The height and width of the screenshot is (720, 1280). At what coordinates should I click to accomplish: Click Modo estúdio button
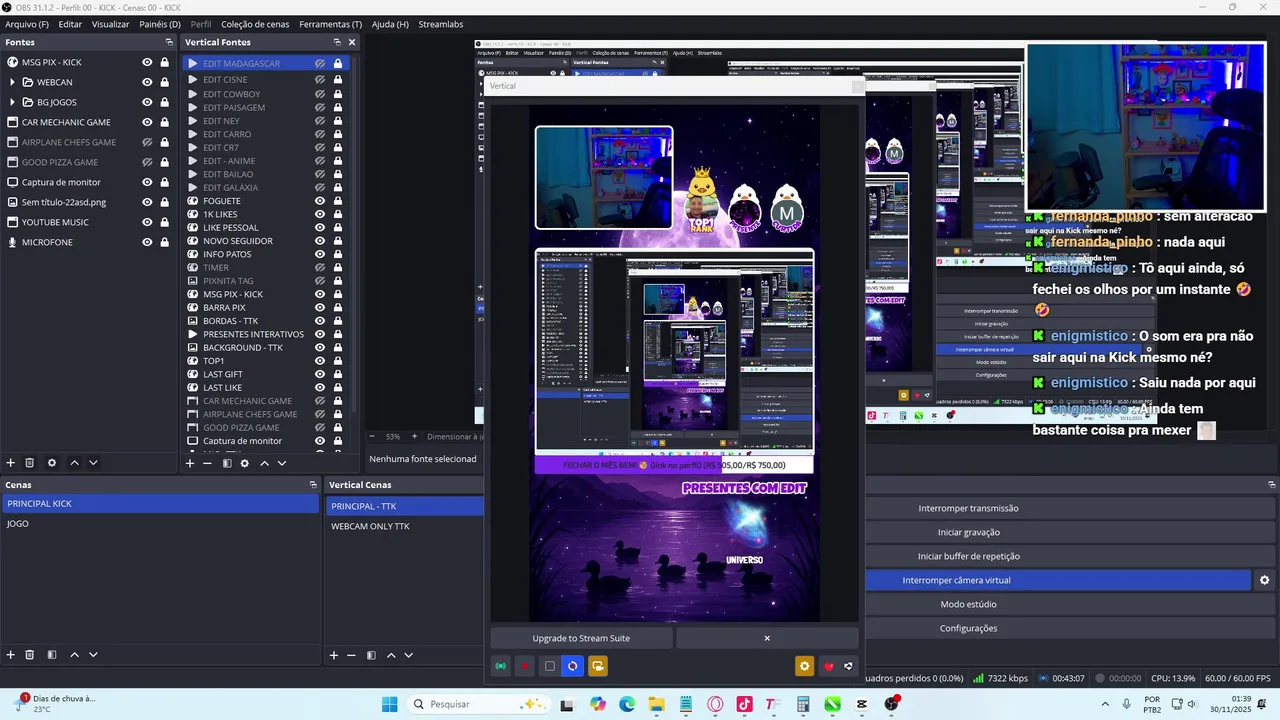pos(968,604)
